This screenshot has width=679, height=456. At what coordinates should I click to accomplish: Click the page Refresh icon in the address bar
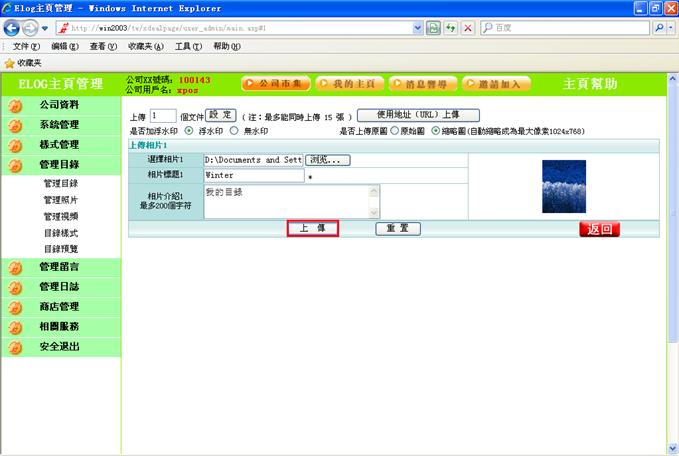(450, 28)
